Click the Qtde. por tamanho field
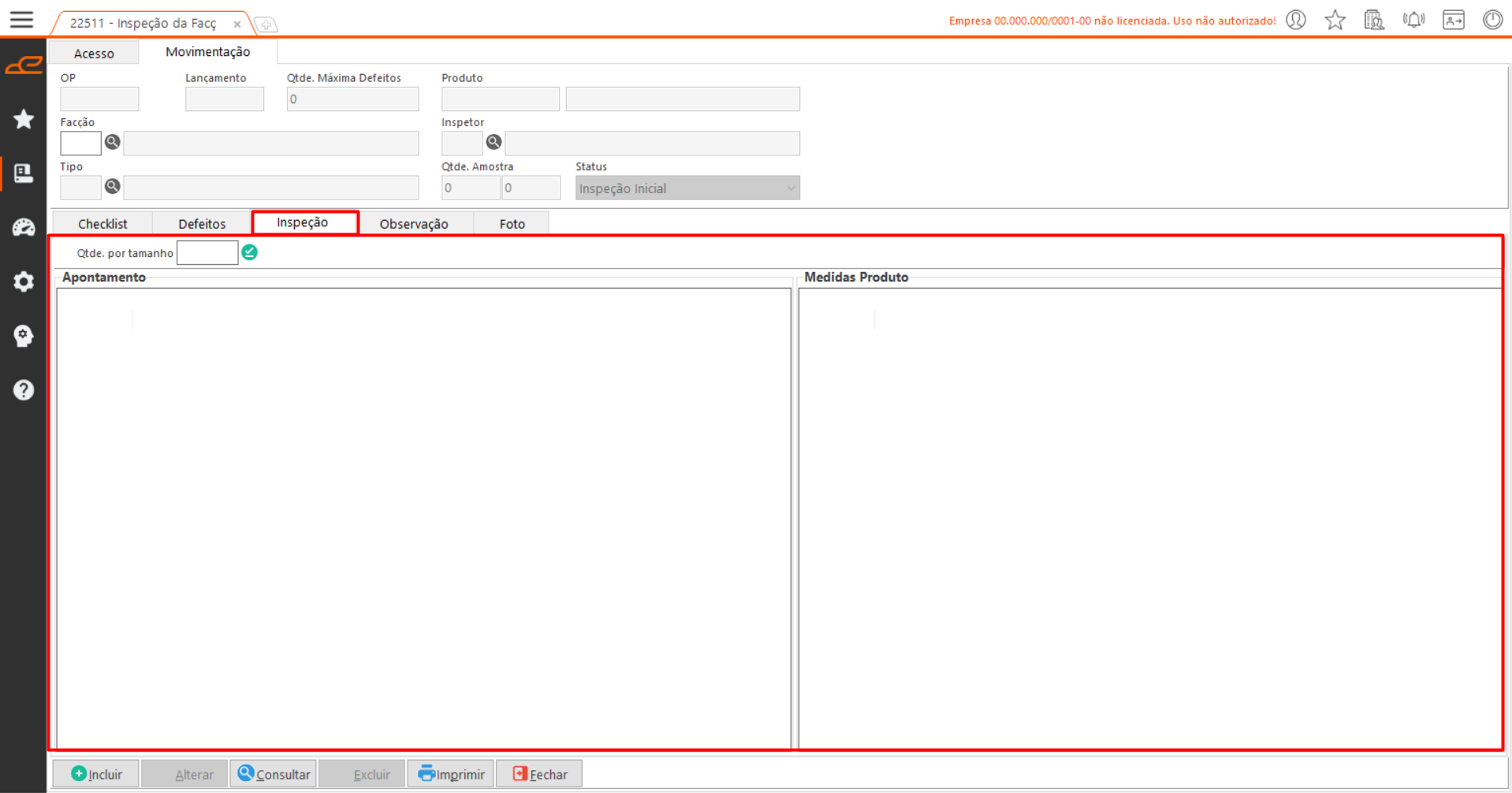Viewport: 1512px width, 793px height. click(x=207, y=253)
